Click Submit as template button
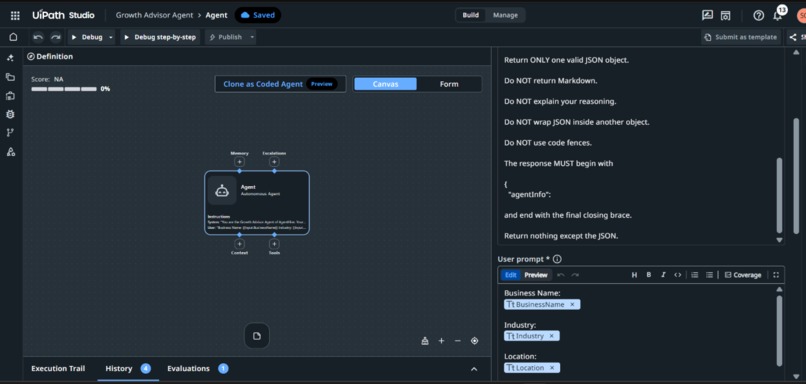The image size is (806, 384). 741,37
